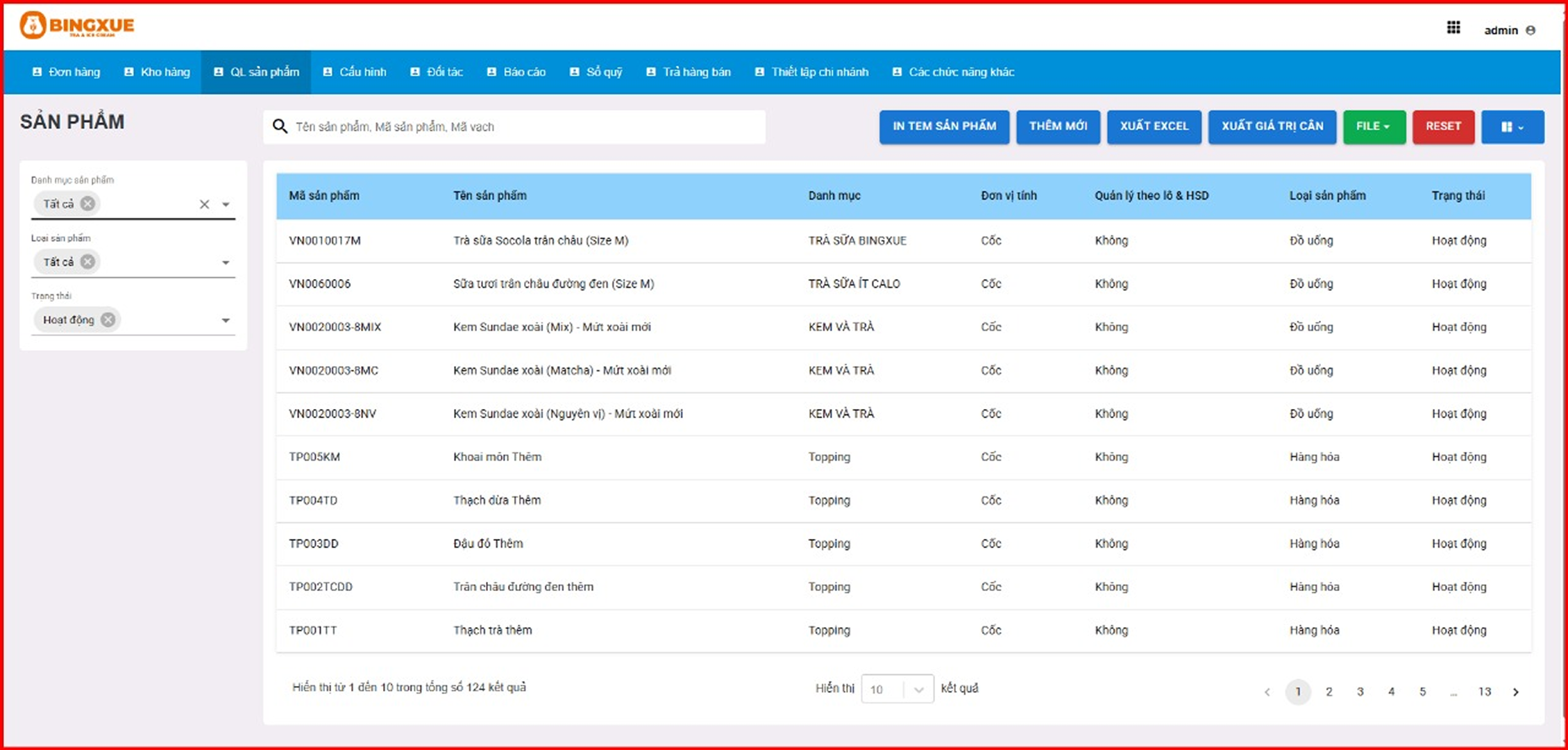The width and height of the screenshot is (1568, 750).
Task: Click the BINGXUE logo
Action: [x=77, y=25]
